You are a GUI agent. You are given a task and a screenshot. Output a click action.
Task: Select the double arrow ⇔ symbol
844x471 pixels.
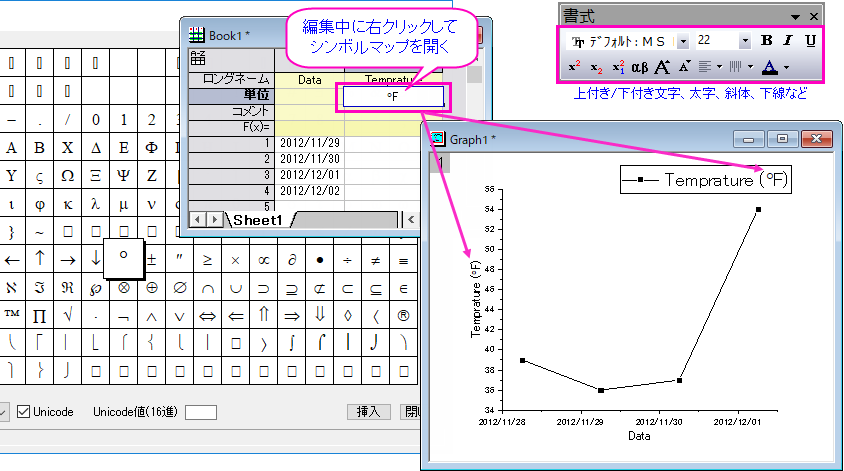coord(207,316)
